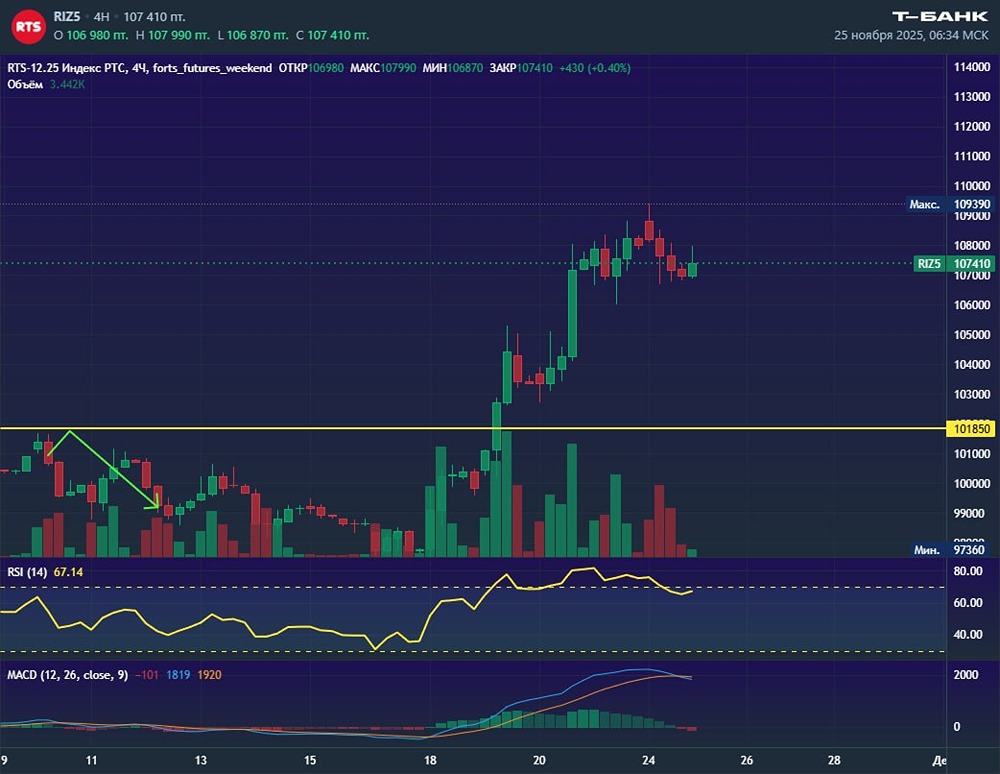Click the ОТКР 106980 value in chart legend
The image size is (1000, 774).
(x=312, y=68)
